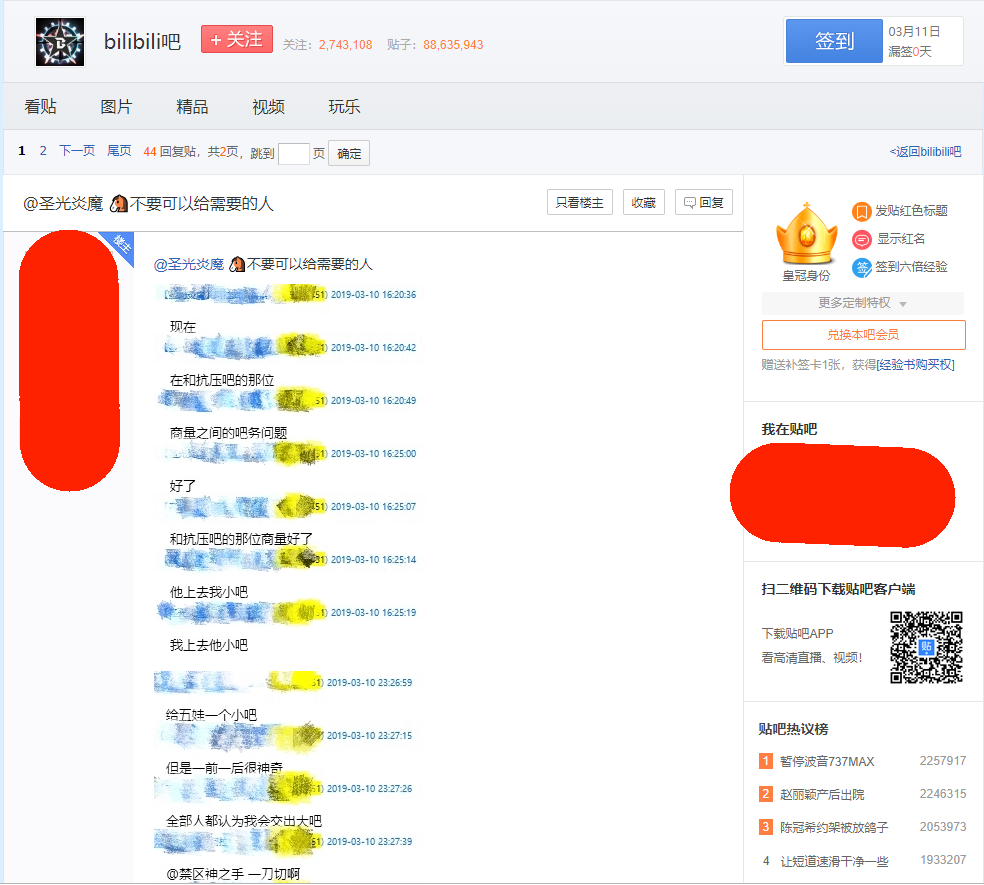
Task: Switch to the 视频 tab
Action: point(268,107)
